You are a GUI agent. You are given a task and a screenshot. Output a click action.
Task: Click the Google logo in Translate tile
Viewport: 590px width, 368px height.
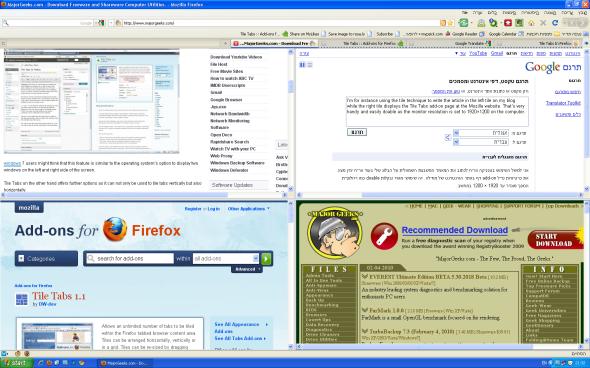(542, 67)
